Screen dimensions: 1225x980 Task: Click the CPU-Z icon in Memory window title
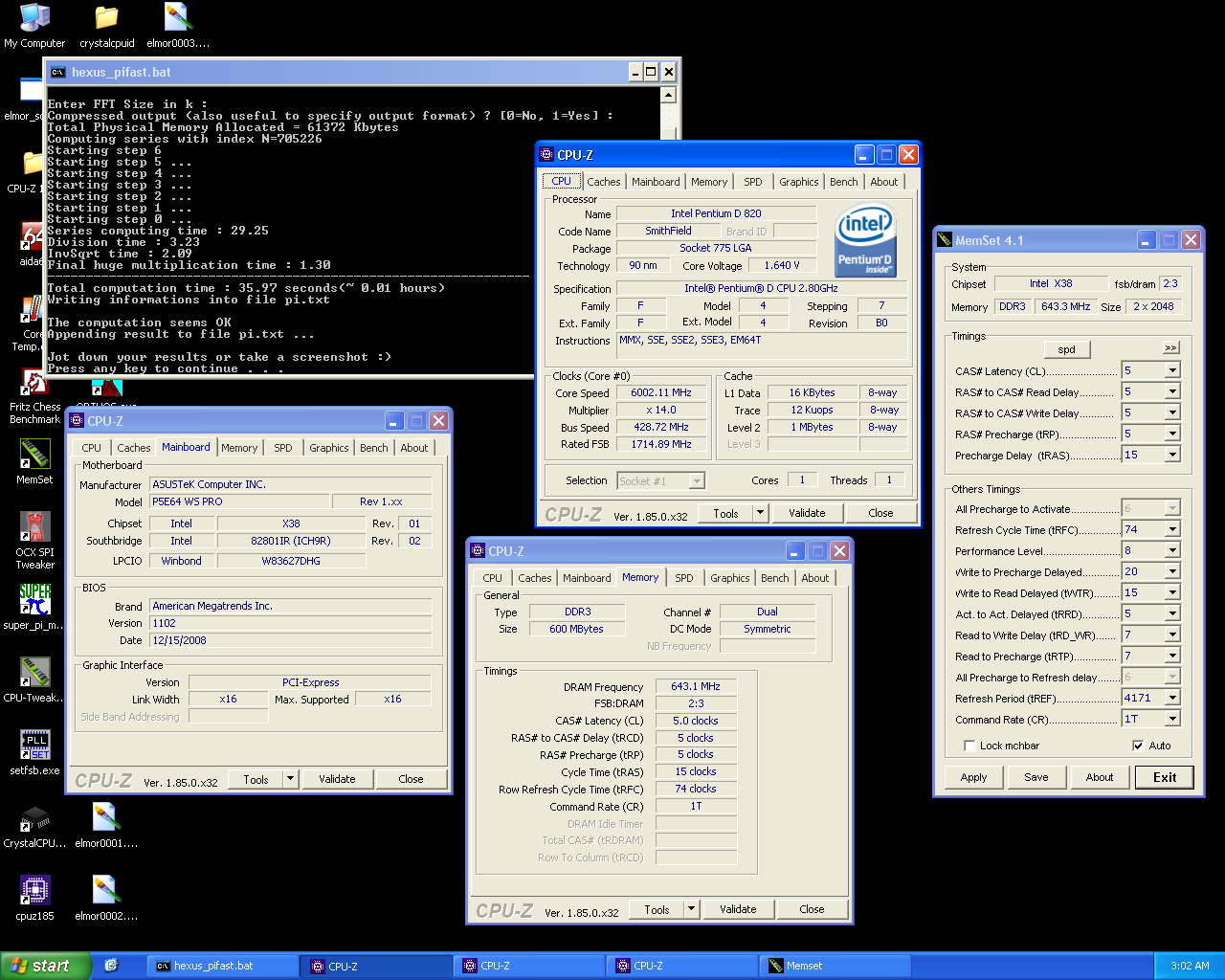coord(478,551)
